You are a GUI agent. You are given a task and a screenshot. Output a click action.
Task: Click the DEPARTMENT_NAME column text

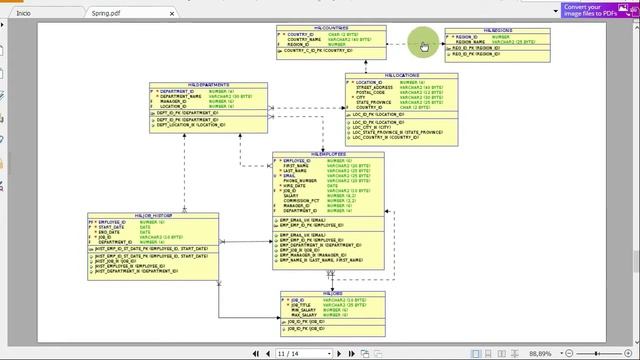tap(181, 96)
